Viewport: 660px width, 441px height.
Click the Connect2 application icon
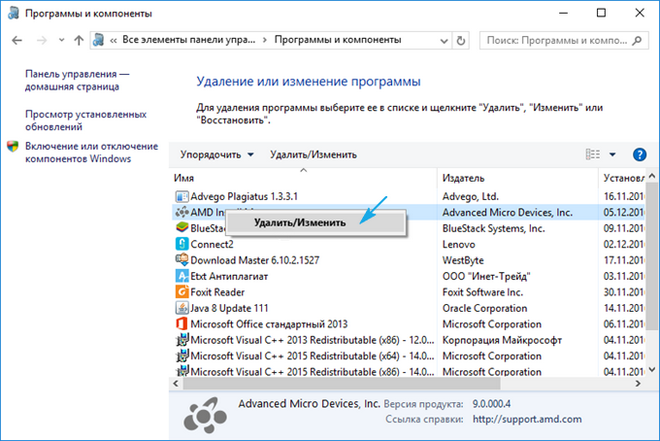[182, 244]
